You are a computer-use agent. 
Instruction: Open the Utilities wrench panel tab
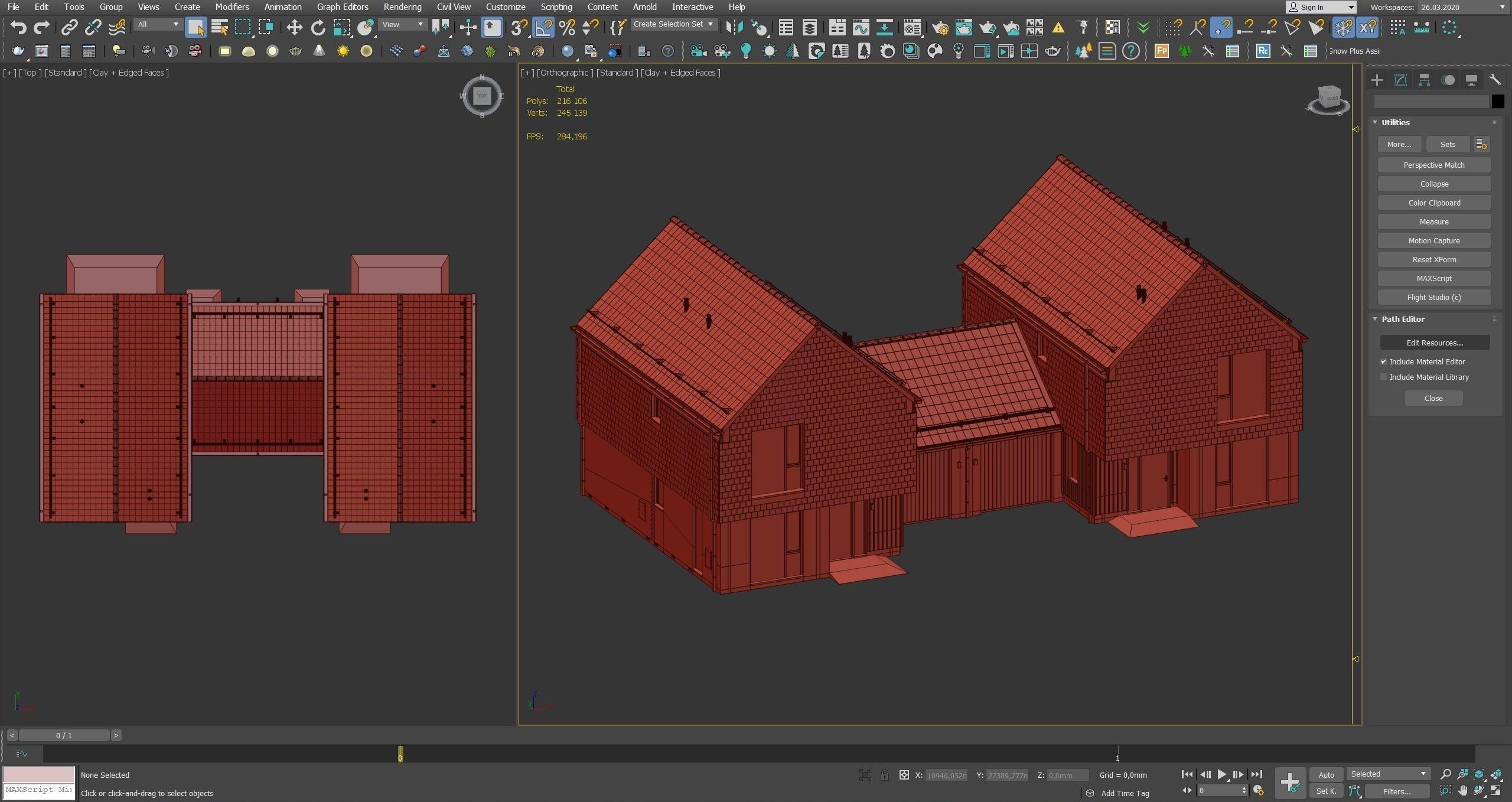pos(1495,80)
